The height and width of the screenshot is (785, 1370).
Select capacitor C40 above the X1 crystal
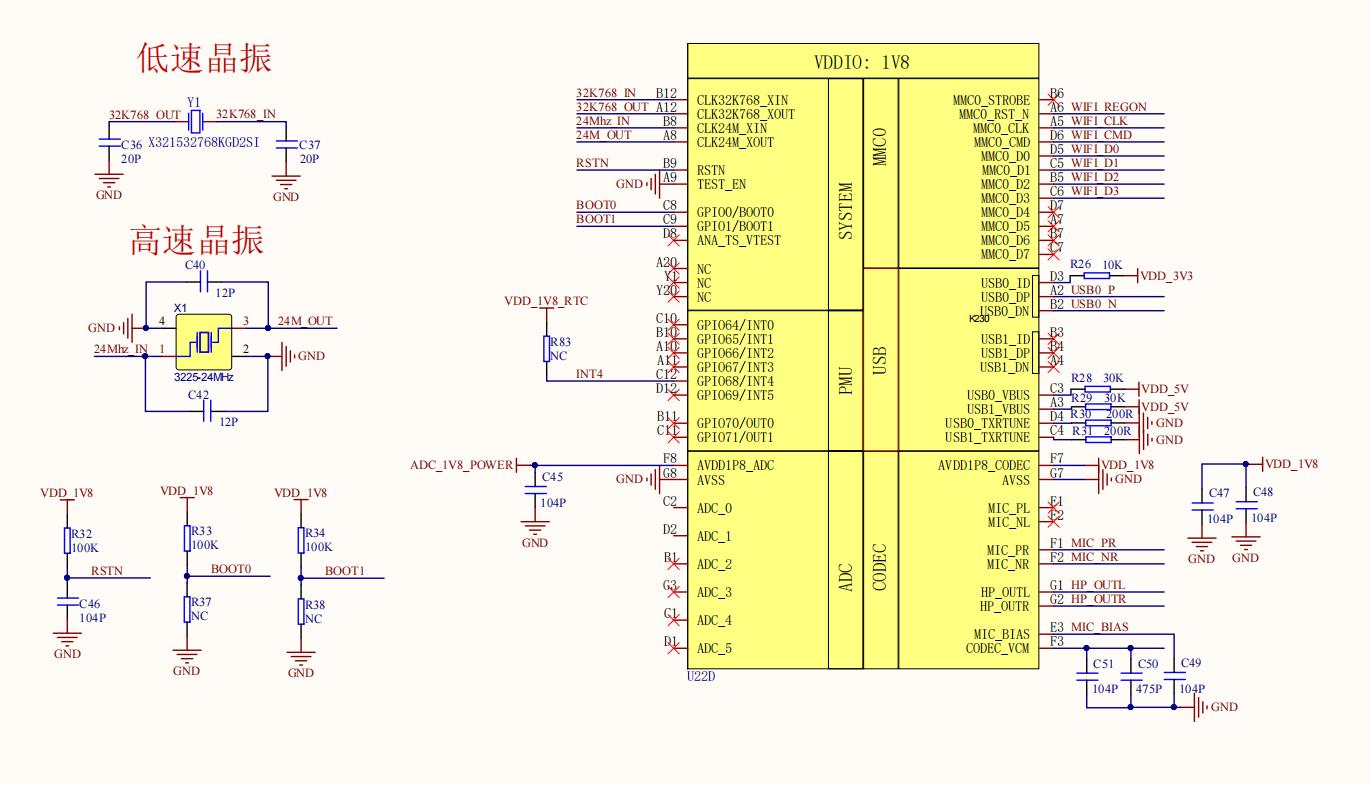207,283
